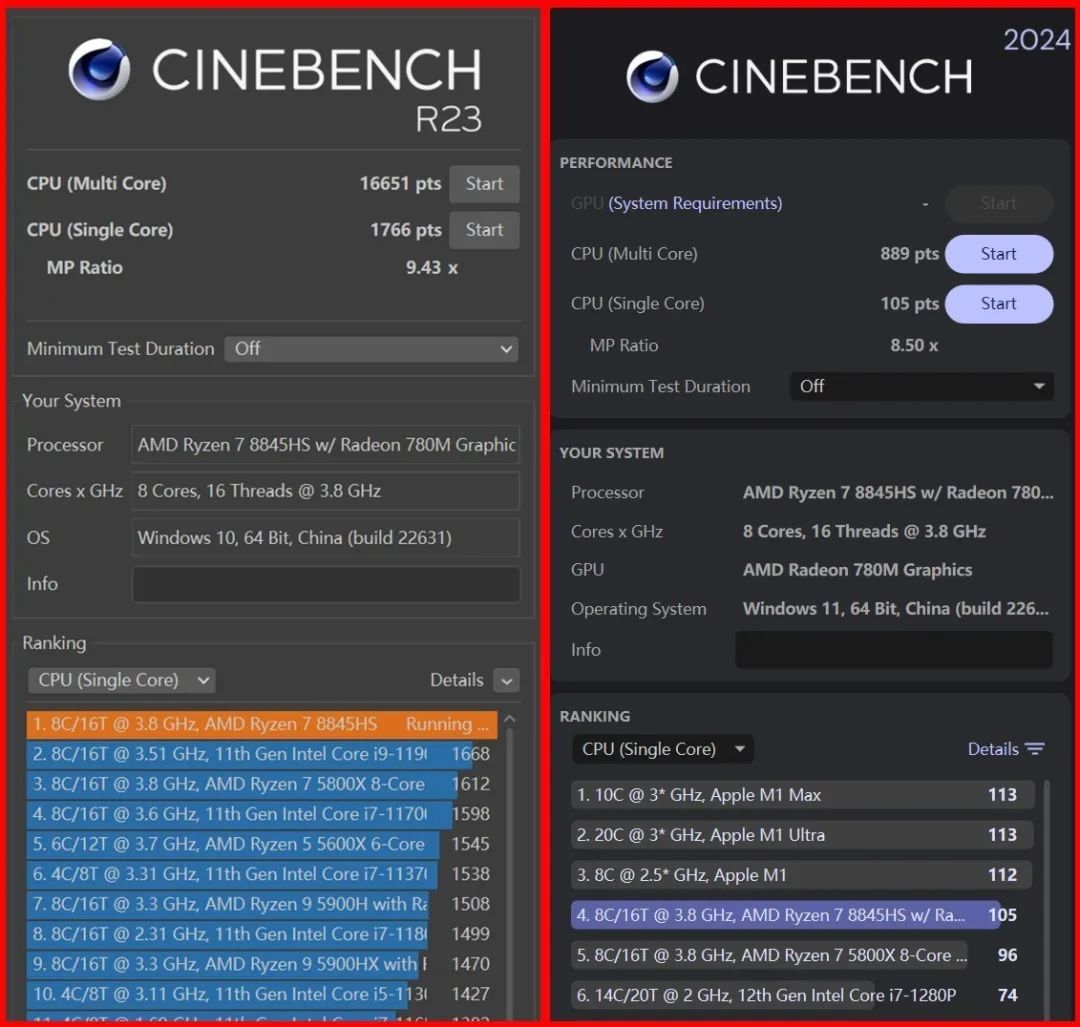This screenshot has height=1027, width=1080.
Task: Click the 2024 Info input field
Action: pyautogui.click(x=894, y=650)
